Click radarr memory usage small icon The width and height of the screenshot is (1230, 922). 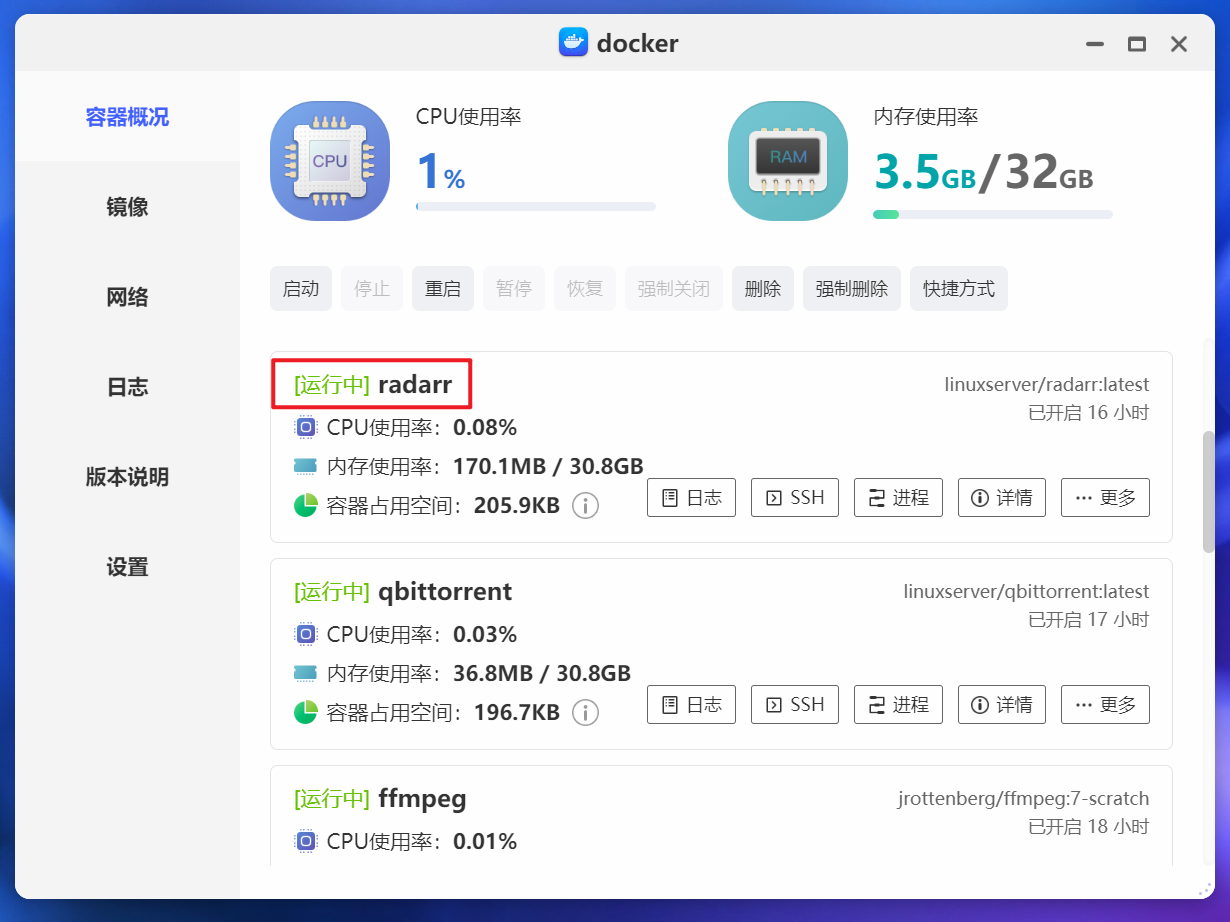[305, 467]
